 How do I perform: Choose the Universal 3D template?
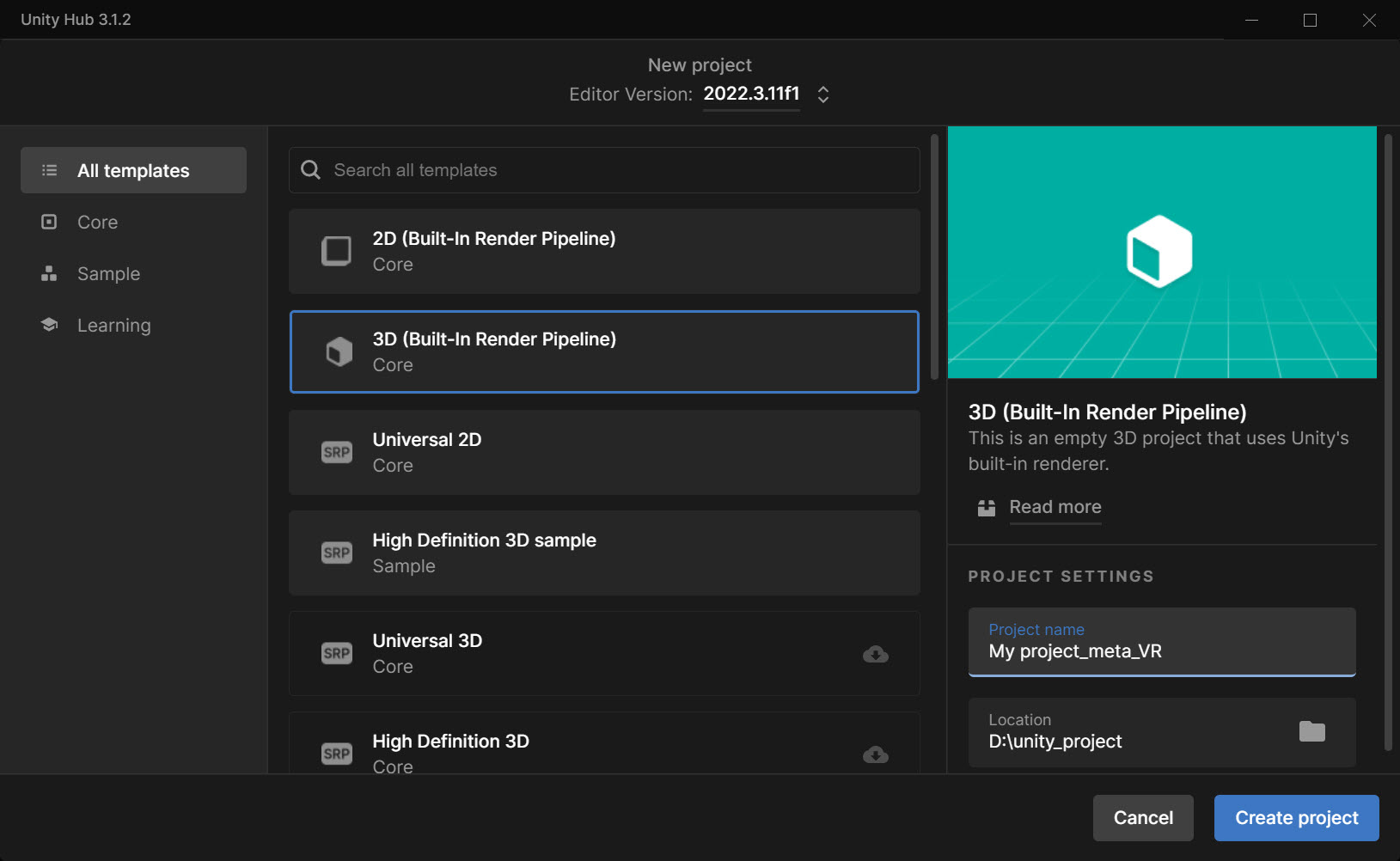click(604, 653)
